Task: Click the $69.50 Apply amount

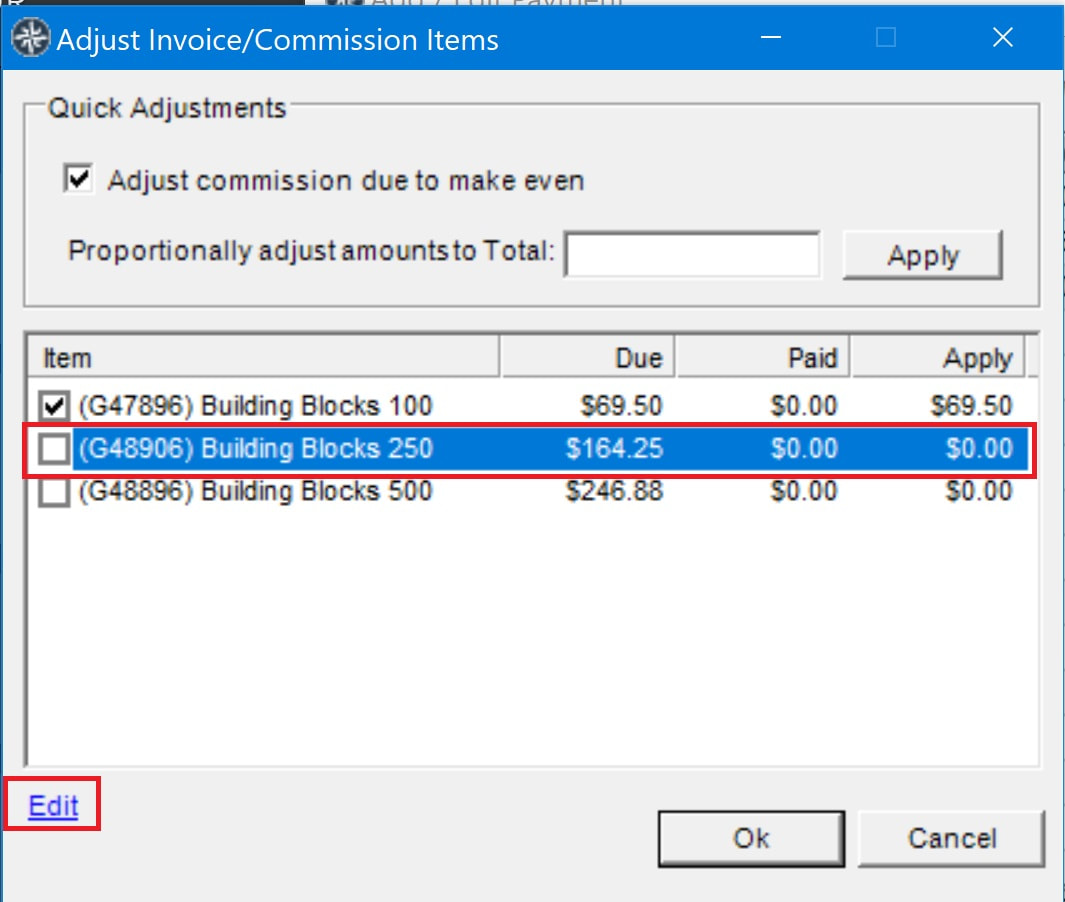Action: [x=971, y=406]
